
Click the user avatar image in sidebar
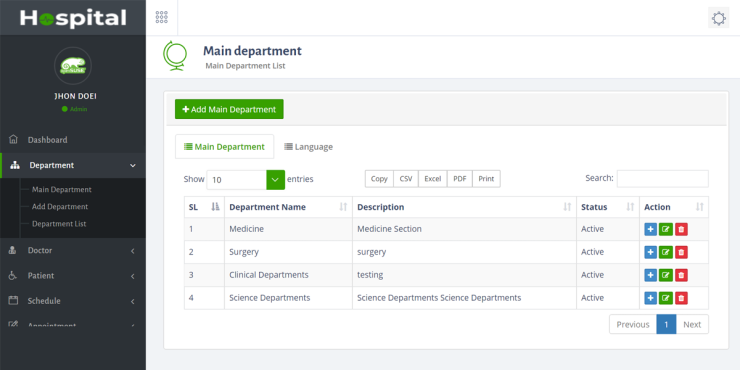click(x=73, y=66)
